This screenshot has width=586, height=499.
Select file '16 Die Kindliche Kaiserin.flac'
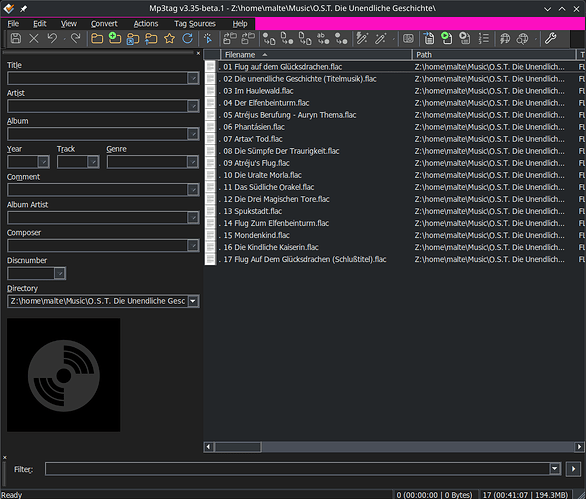[x=271, y=247]
